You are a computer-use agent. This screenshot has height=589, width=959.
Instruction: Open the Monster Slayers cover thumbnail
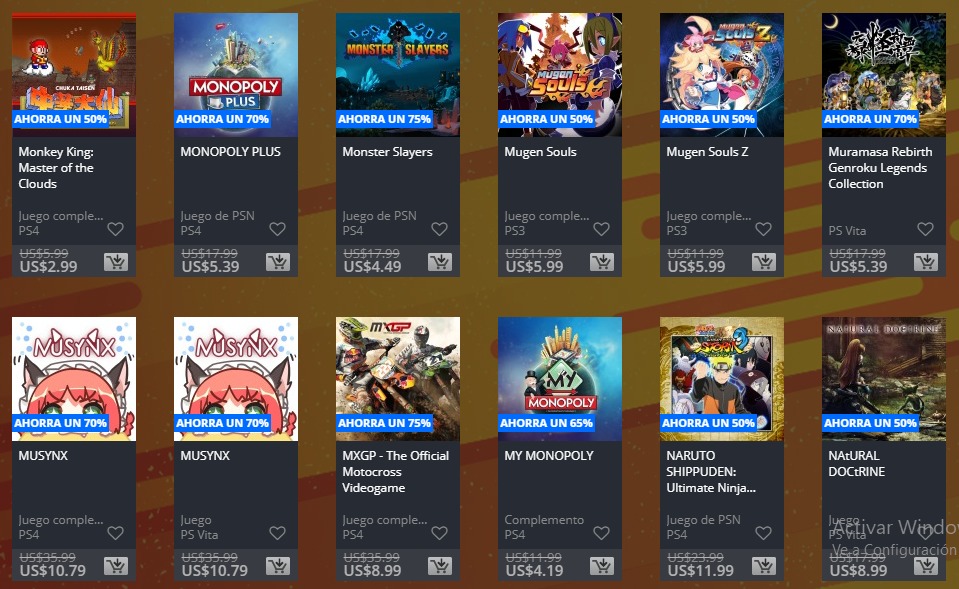point(398,75)
